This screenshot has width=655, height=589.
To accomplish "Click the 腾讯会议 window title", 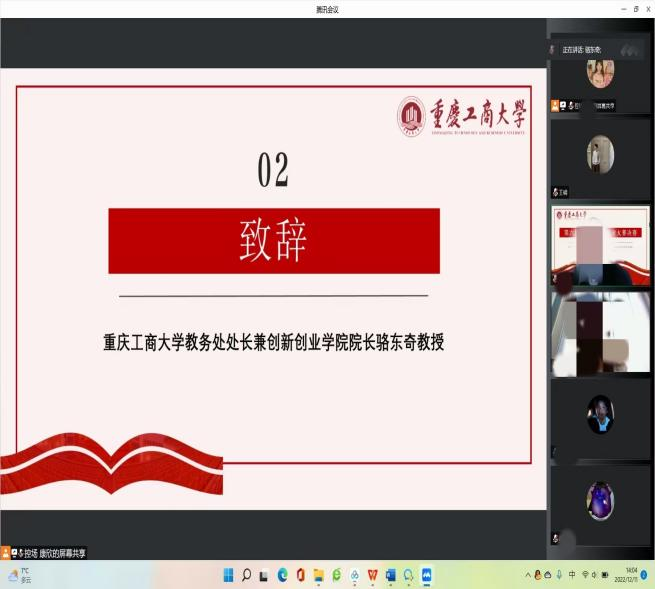I will pos(328,10).
